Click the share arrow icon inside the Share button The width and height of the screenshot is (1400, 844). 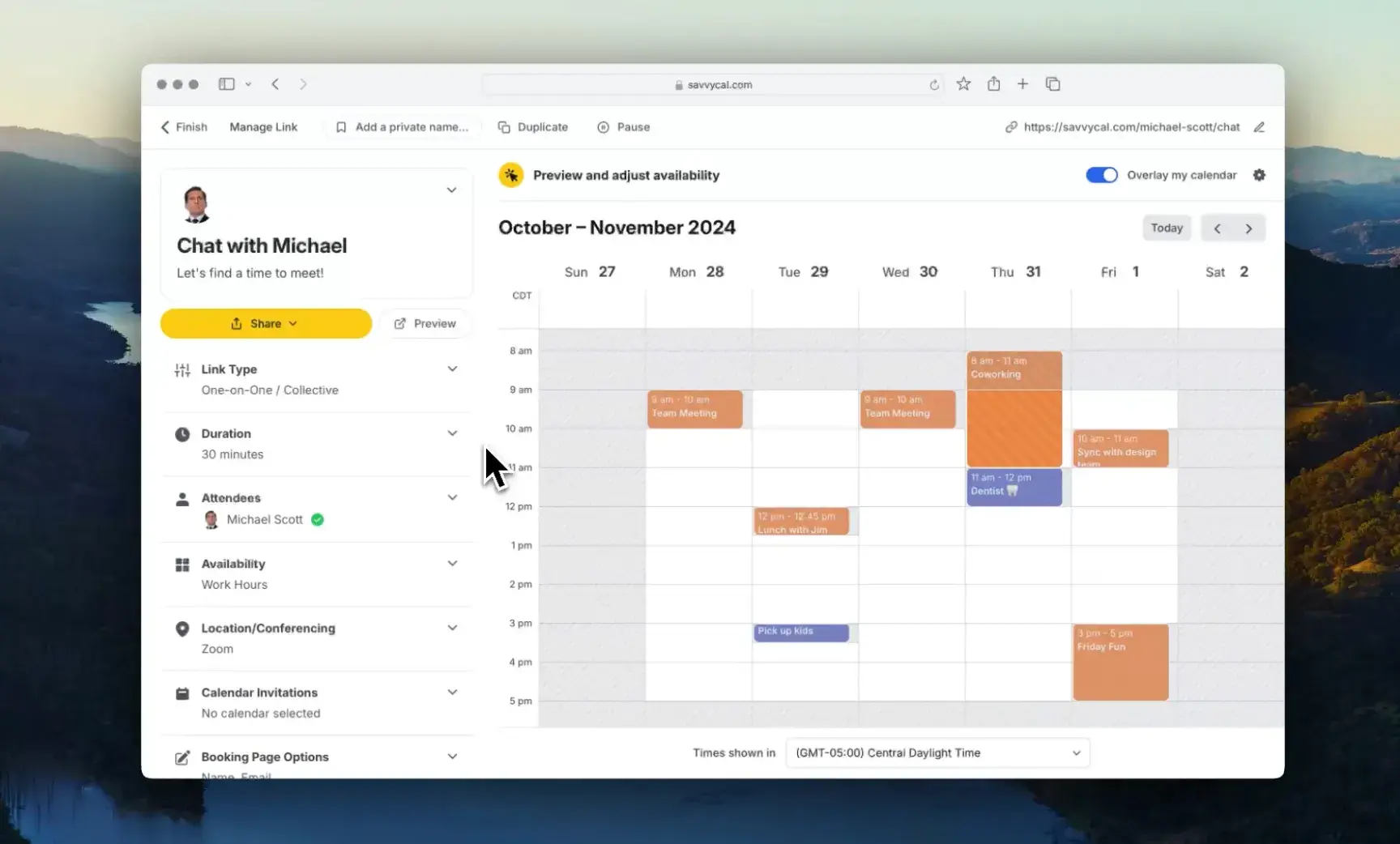click(x=236, y=323)
